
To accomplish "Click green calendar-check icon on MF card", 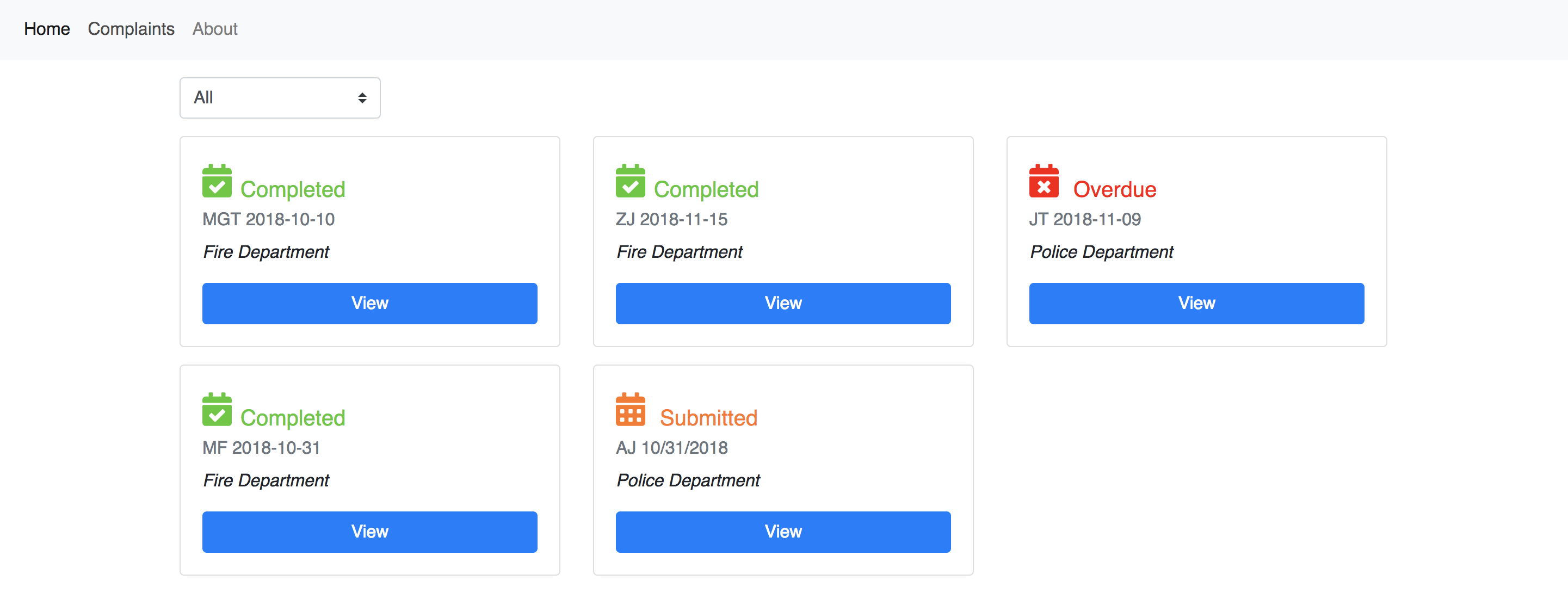I will [x=217, y=410].
